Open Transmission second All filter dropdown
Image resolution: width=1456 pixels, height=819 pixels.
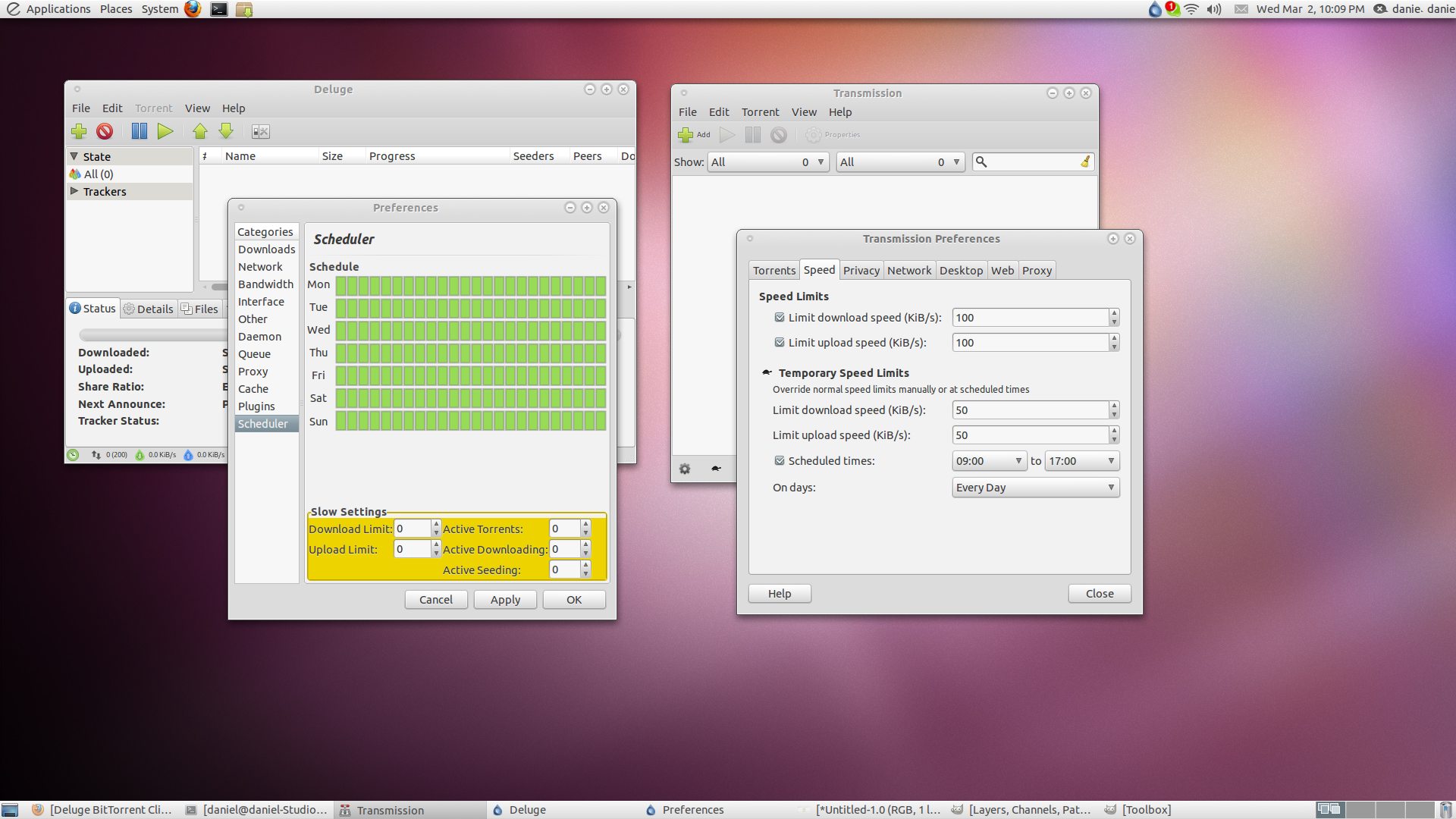click(x=900, y=162)
